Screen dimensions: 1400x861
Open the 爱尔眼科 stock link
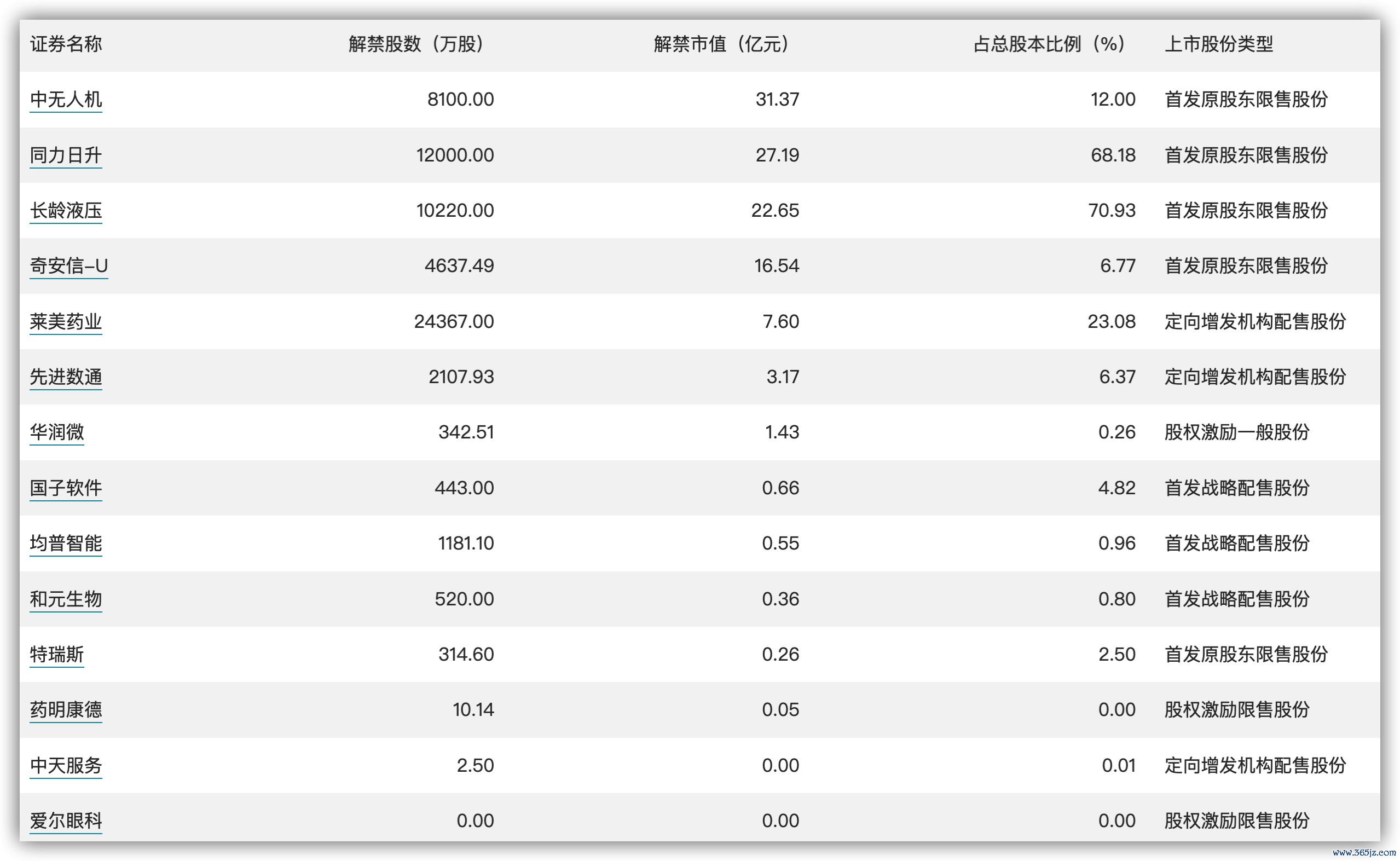point(66,820)
